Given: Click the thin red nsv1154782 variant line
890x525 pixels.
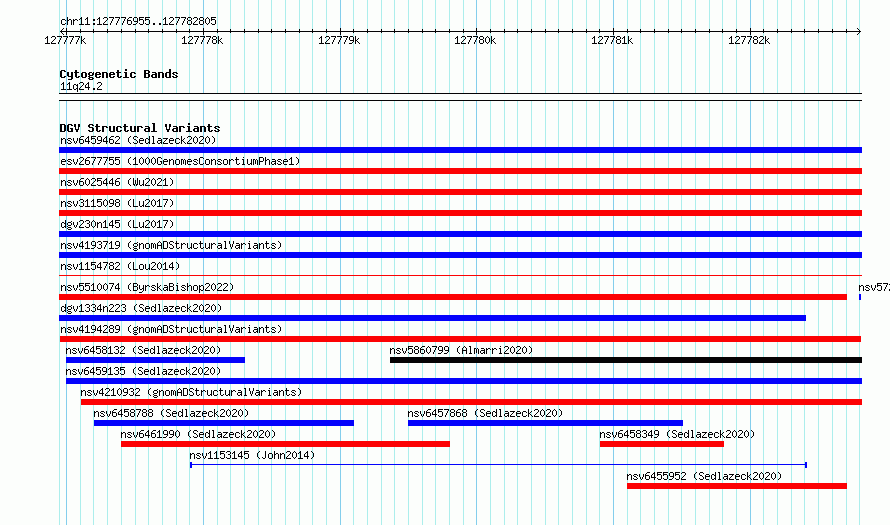Looking at the screenshot, I should [x=460, y=276].
